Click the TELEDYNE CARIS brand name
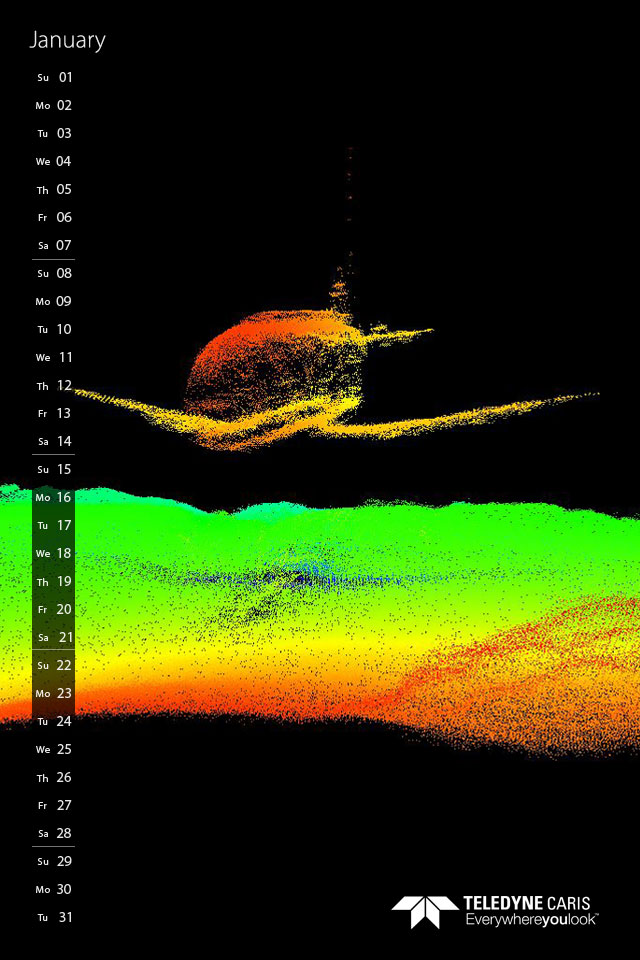Image resolution: width=640 pixels, height=960 pixels. click(527, 904)
